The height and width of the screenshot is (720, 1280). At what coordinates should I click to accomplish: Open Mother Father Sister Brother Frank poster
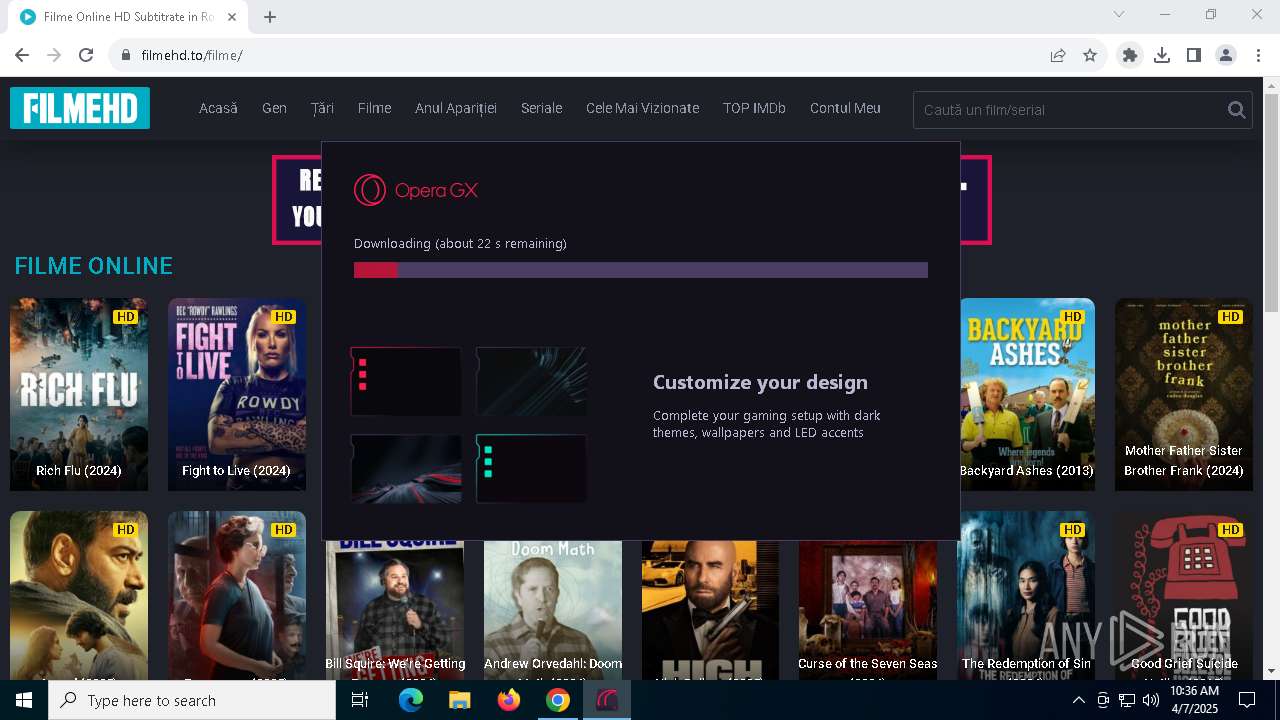[1184, 394]
